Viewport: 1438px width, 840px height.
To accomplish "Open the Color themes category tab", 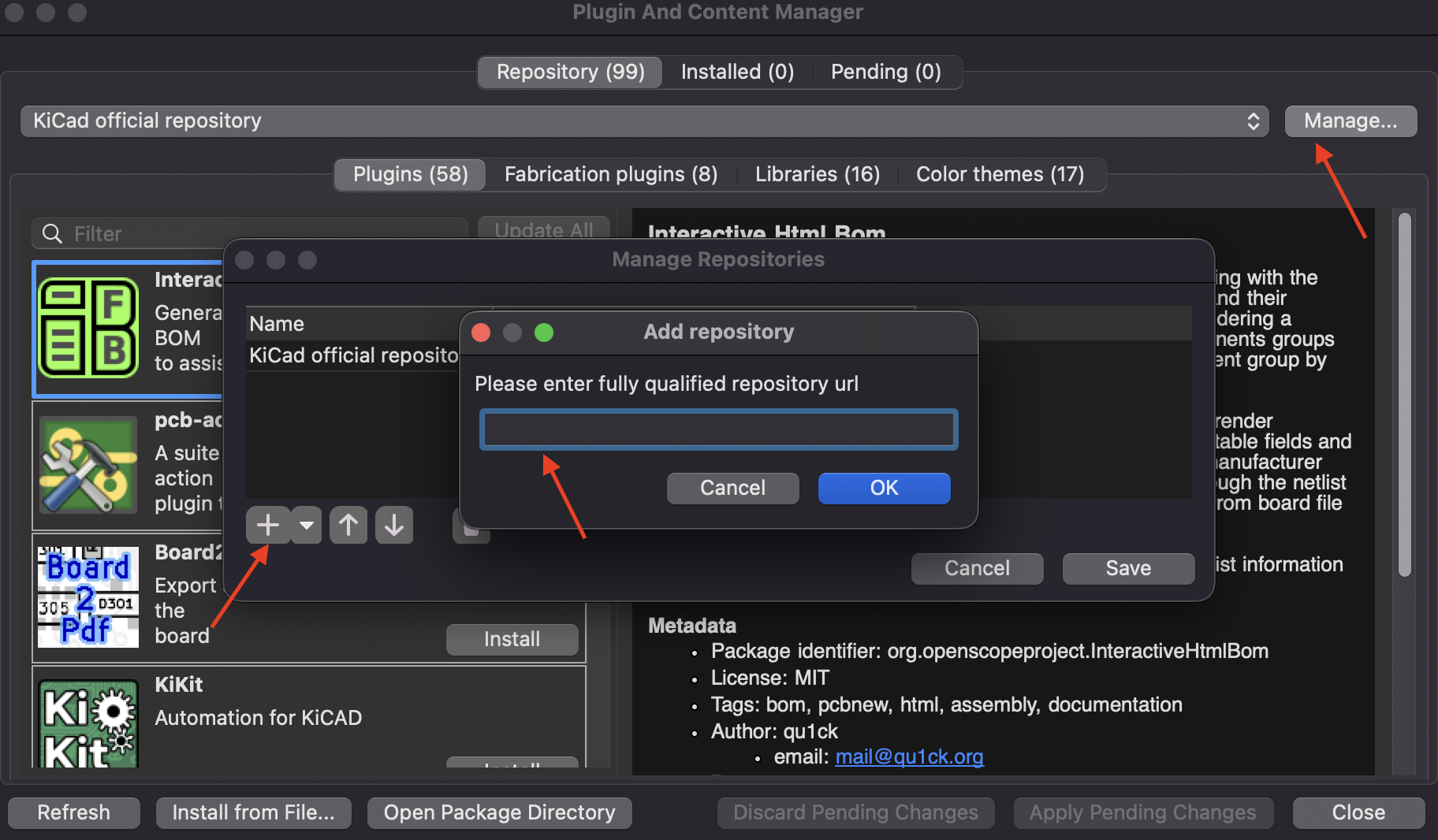I will [x=1000, y=174].
